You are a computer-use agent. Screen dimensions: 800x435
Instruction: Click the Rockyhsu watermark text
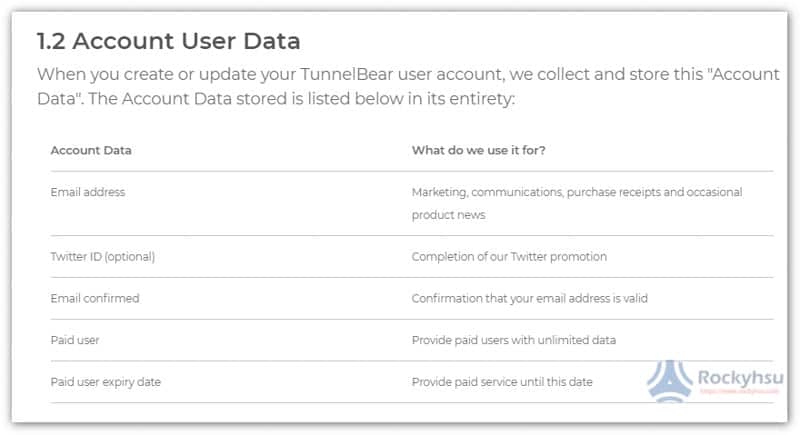coord(740,378)
